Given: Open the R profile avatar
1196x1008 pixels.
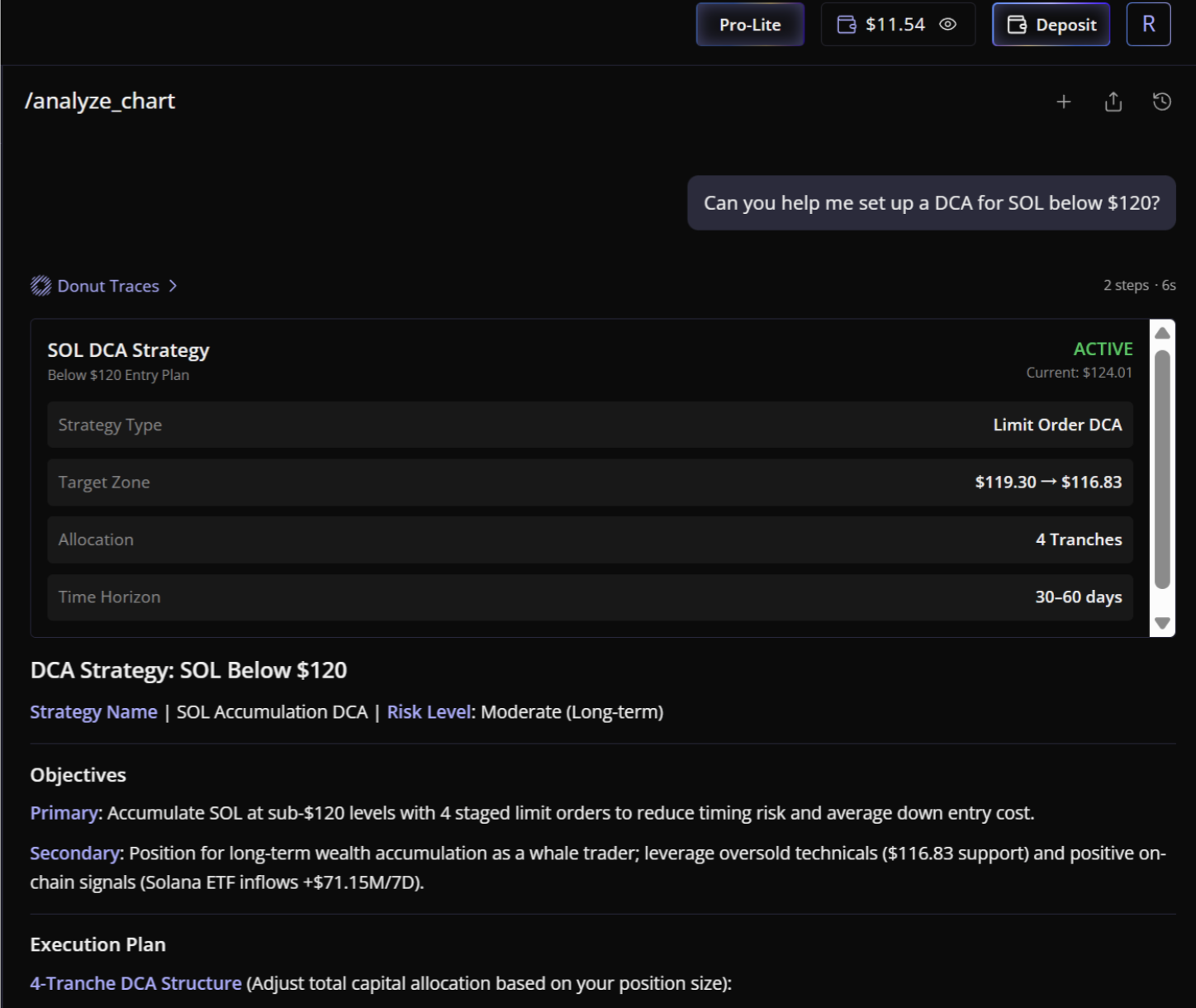Looking at the screenshot, I should pyautogui.click(x=1148, y=25).
